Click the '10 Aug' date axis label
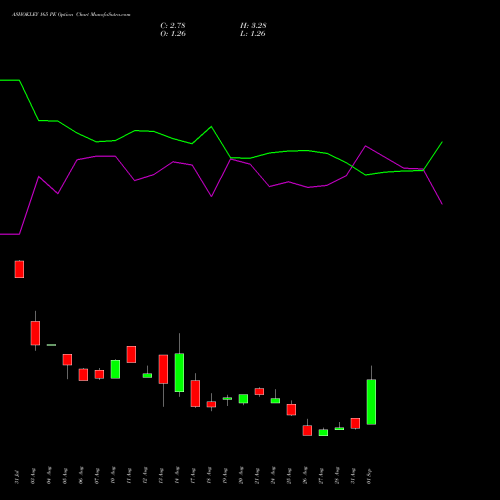The height and width of the screenshot is (500, 500). tap(113, 476)
